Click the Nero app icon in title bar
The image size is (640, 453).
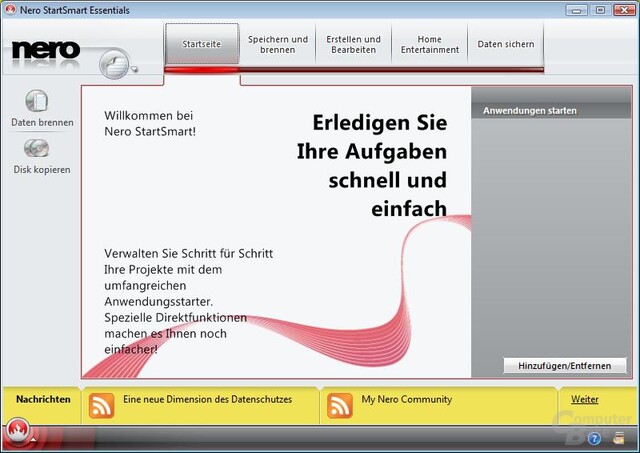point(11,9)
